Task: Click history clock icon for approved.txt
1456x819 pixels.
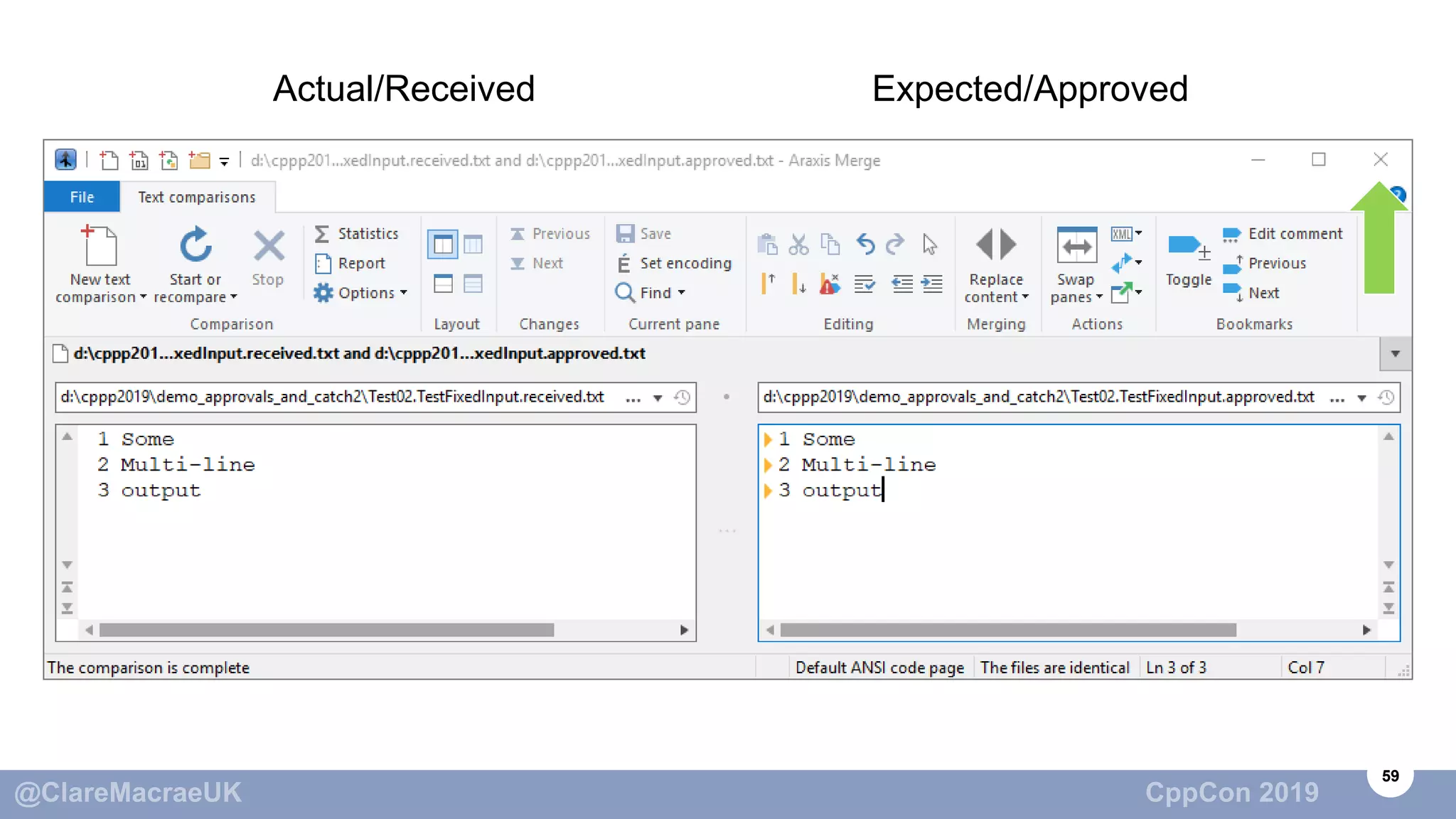Action: tap(1386, 397)
